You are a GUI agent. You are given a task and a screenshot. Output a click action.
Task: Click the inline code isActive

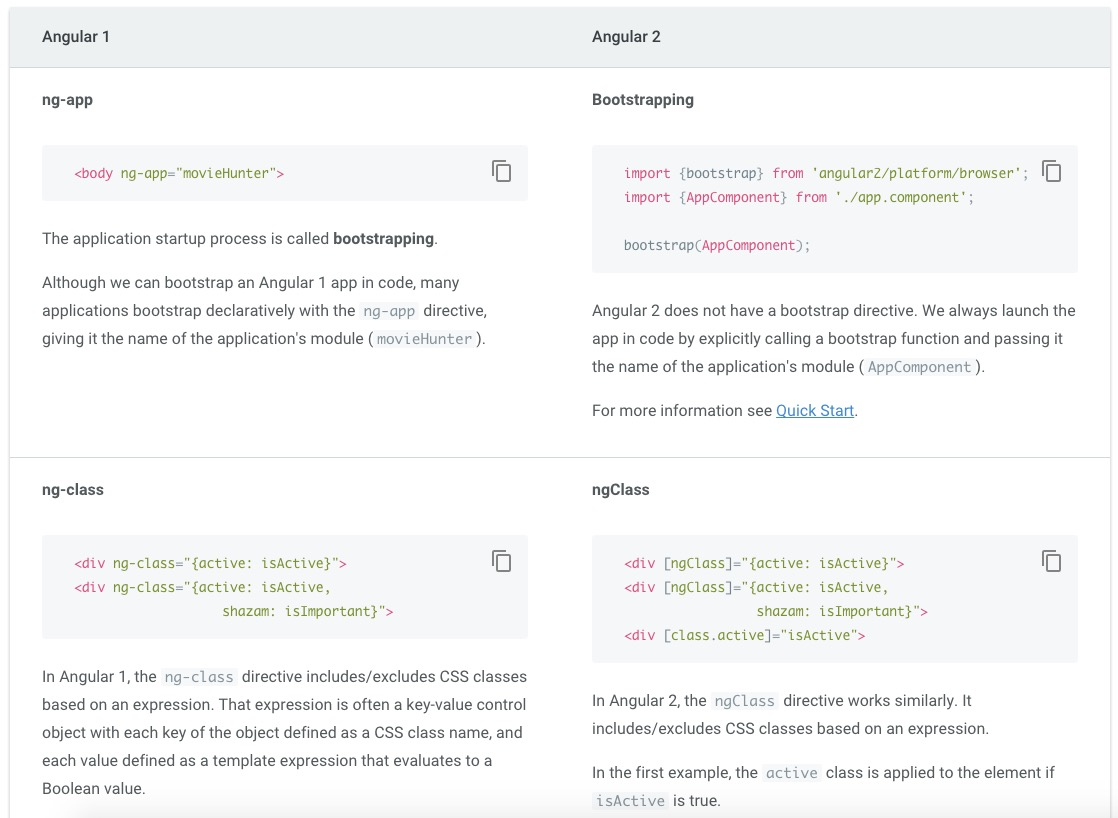(x=630, y=801)
